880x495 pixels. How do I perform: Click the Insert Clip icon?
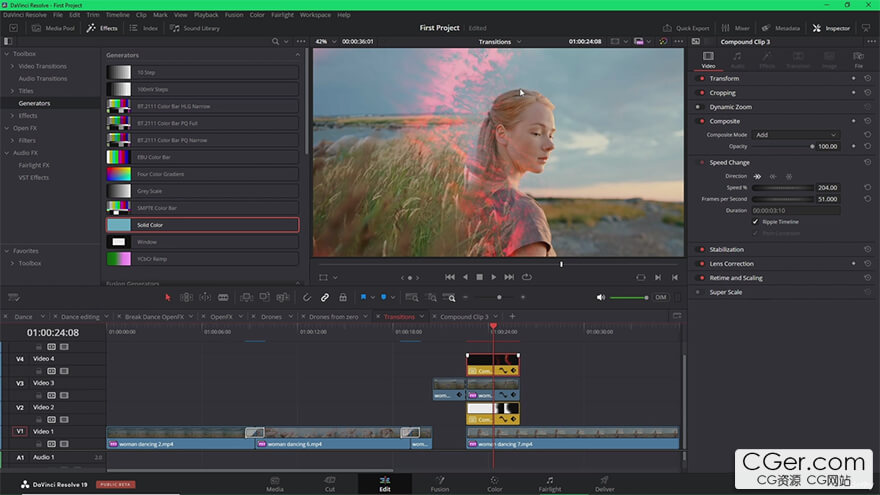246,297
